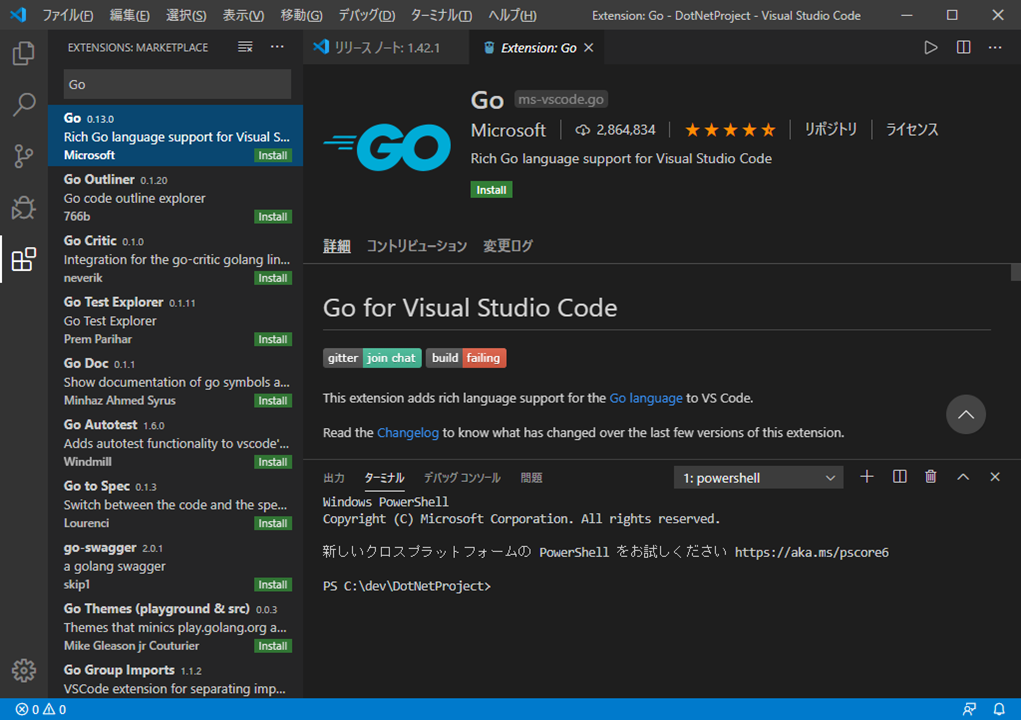The image size is (1021, 720).
Task: Install go-swagger extension
Action: pyautogui.click(x=273, y=585)
